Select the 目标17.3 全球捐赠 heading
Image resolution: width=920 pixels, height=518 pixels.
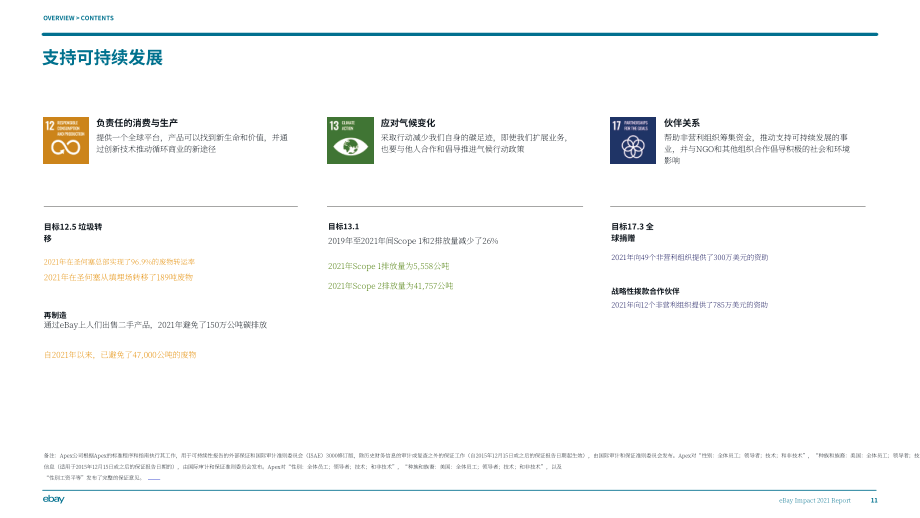[632, 232]
